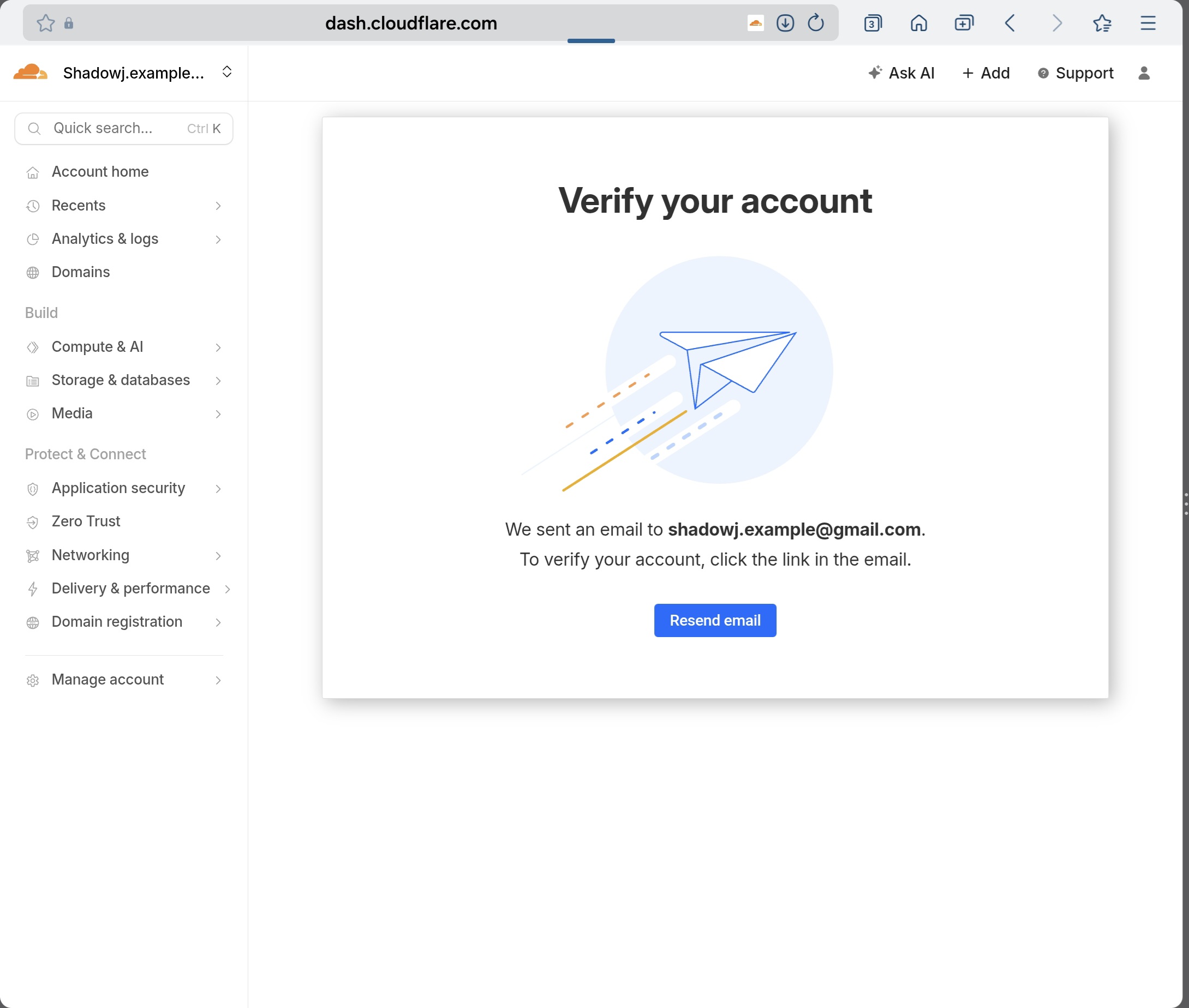Open Account home in sidebar
Screen dimensions: 1189x1008
pyautogui.click(x=100, y=172)
